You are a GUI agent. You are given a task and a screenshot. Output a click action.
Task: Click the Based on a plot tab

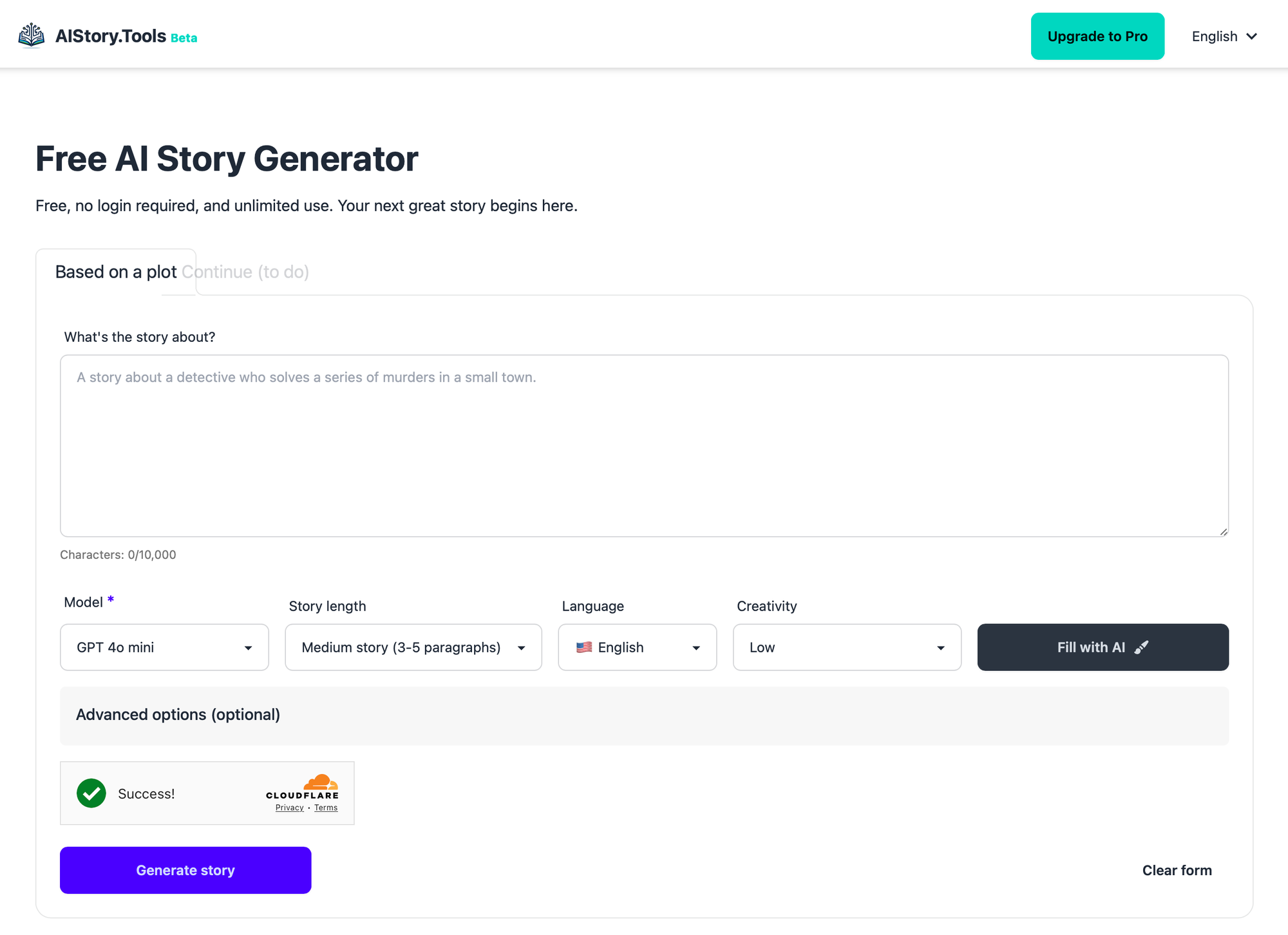point(116,271)
